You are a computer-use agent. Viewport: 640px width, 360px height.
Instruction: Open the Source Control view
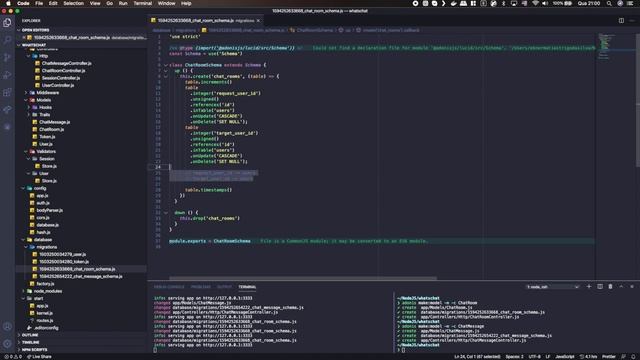coord(7,58)
